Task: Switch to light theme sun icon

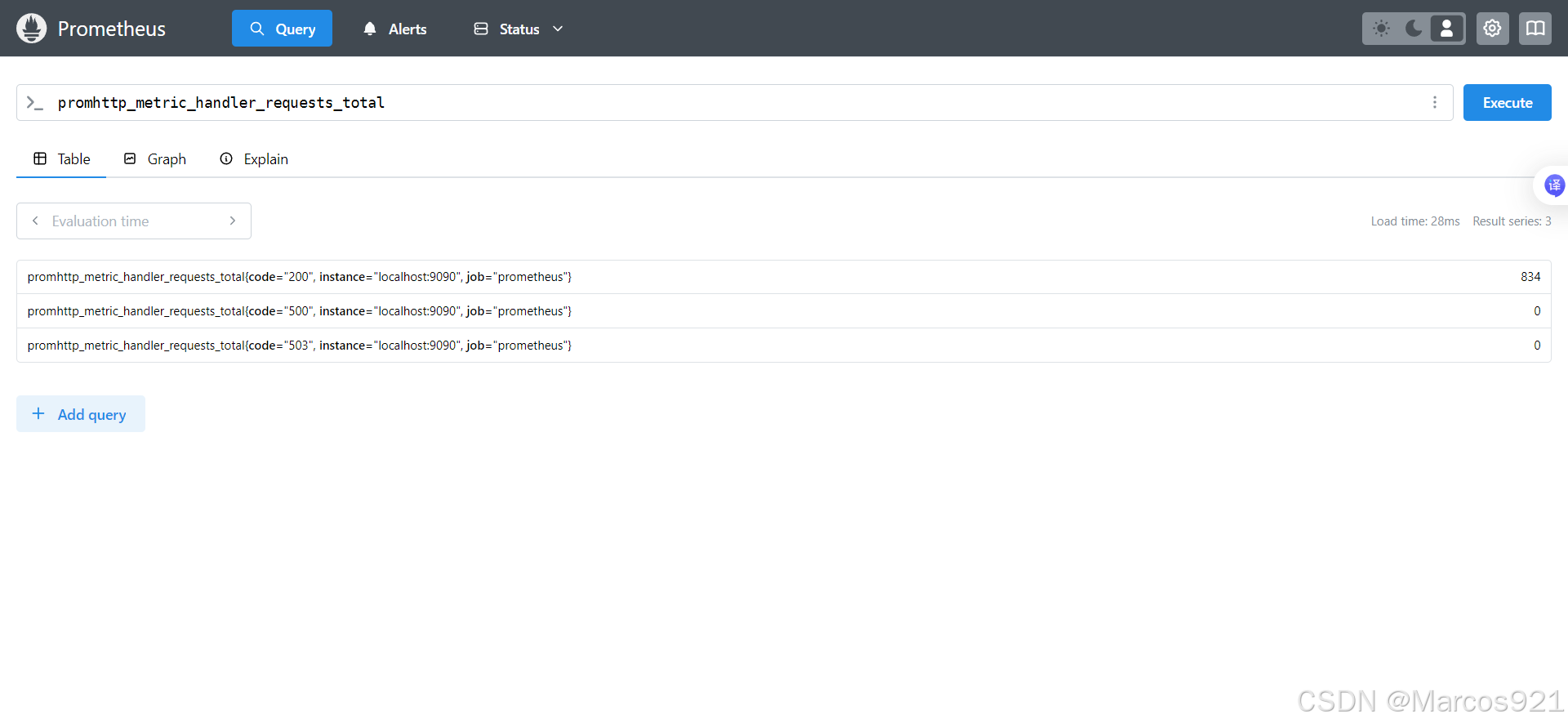Action: coord(1381,29)
